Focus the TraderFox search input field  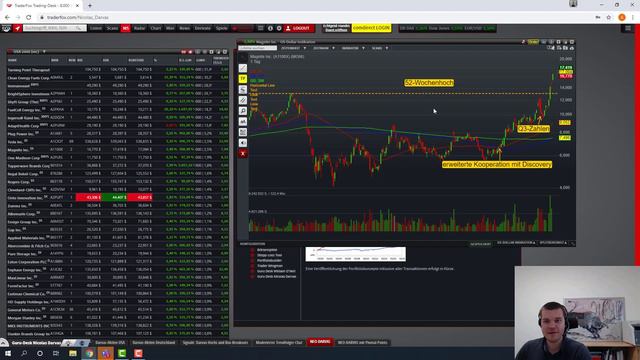click(x=54, y=28)
